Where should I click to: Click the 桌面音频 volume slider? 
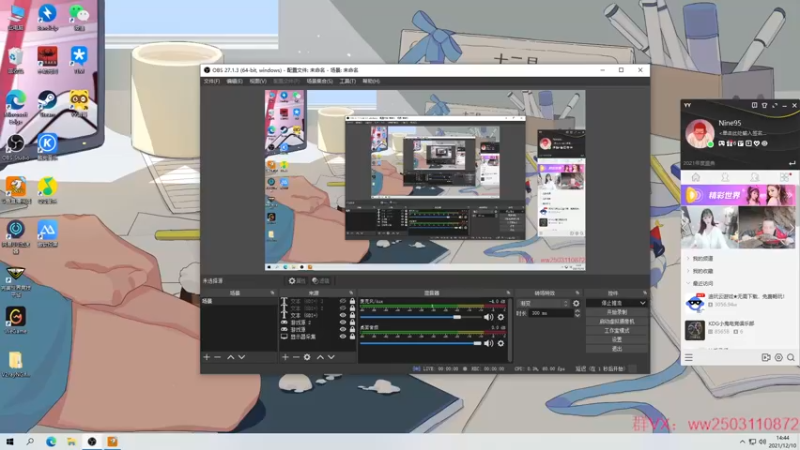420,343
